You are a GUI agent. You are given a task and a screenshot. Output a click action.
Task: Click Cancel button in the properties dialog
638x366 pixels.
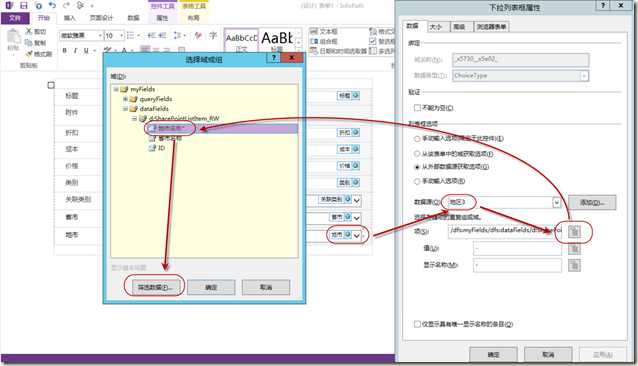[x=548, y=354]
